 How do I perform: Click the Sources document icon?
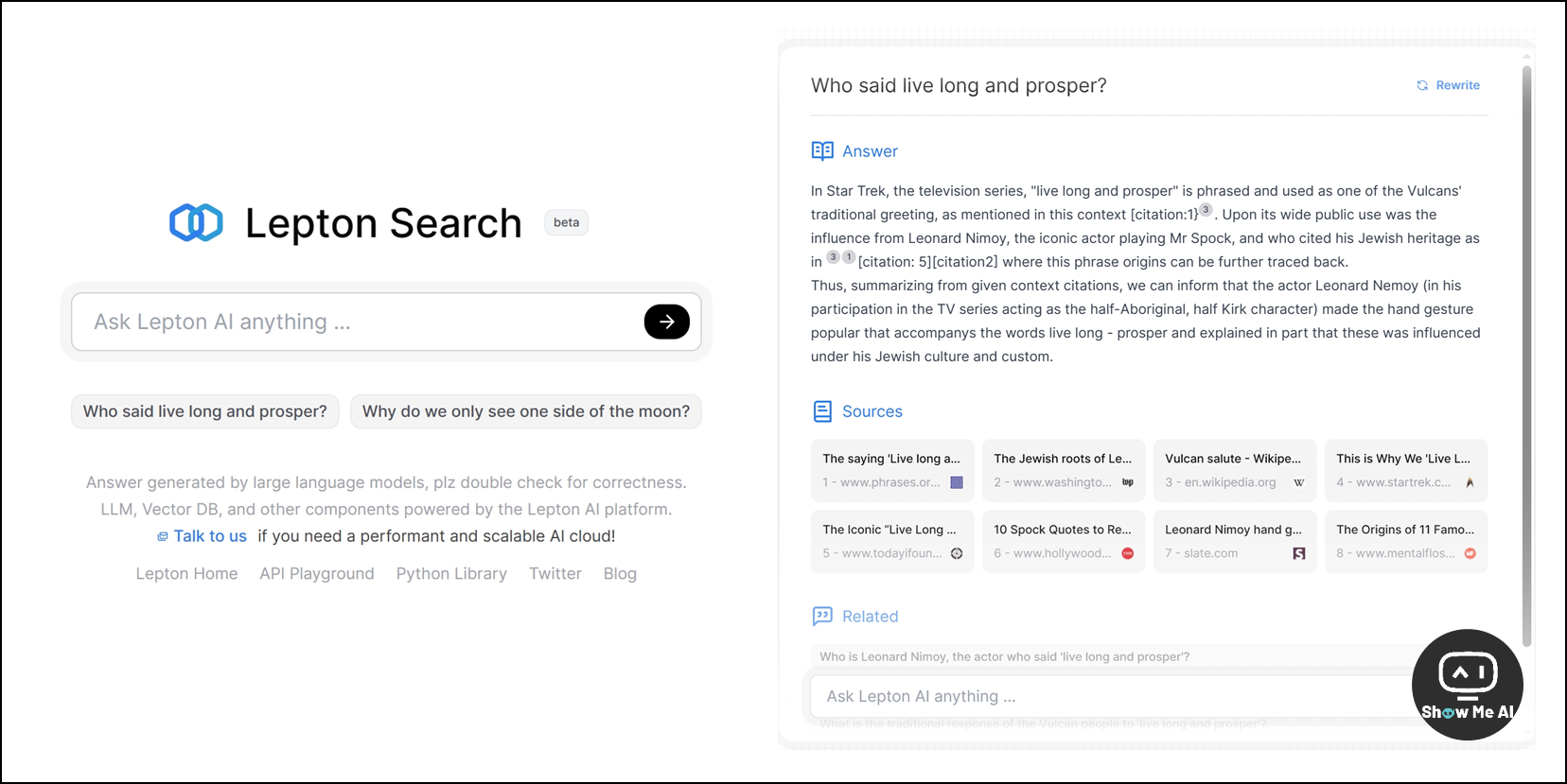click(x=822, y=411)
